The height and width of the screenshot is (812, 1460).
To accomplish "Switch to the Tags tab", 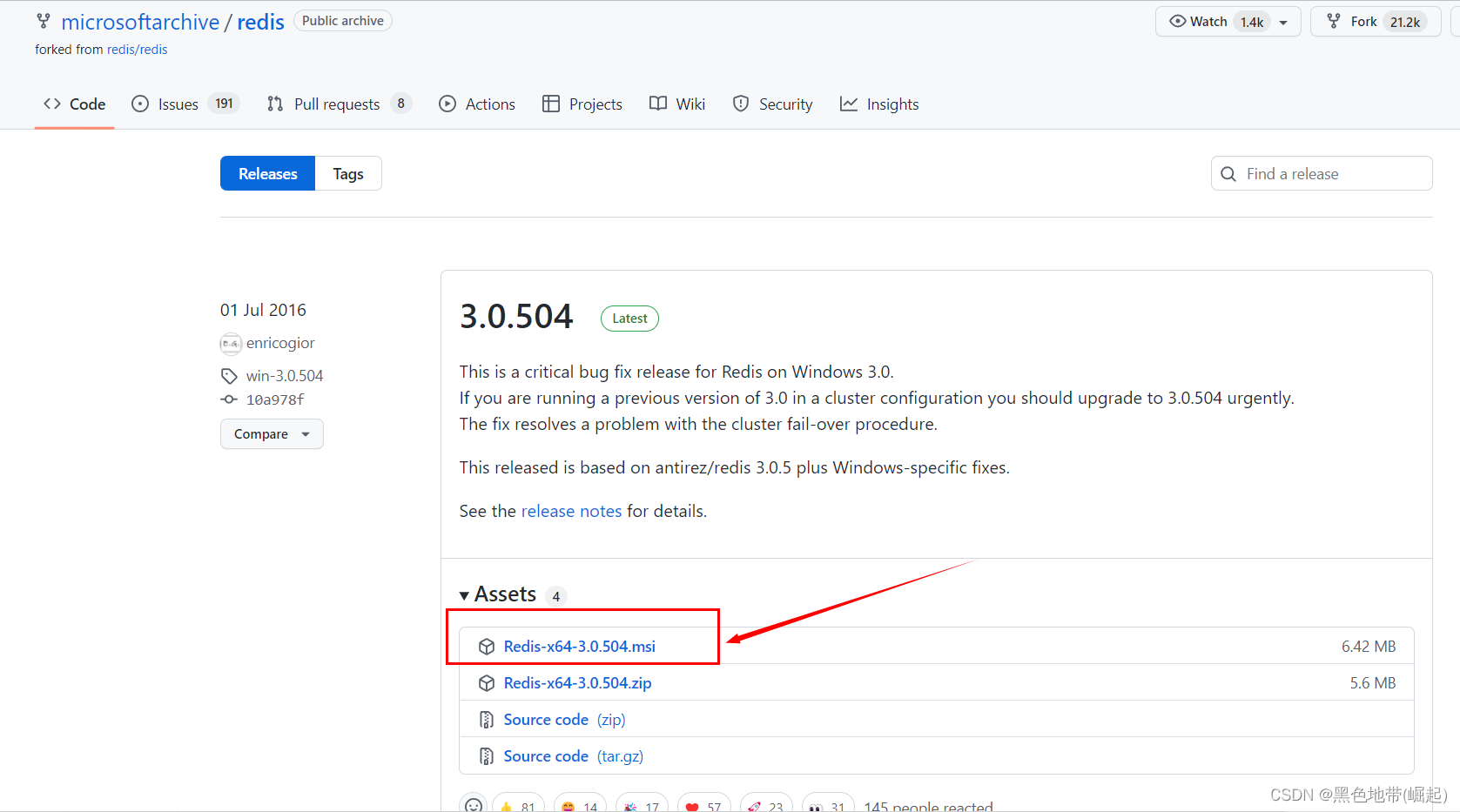I will point(347,173).
